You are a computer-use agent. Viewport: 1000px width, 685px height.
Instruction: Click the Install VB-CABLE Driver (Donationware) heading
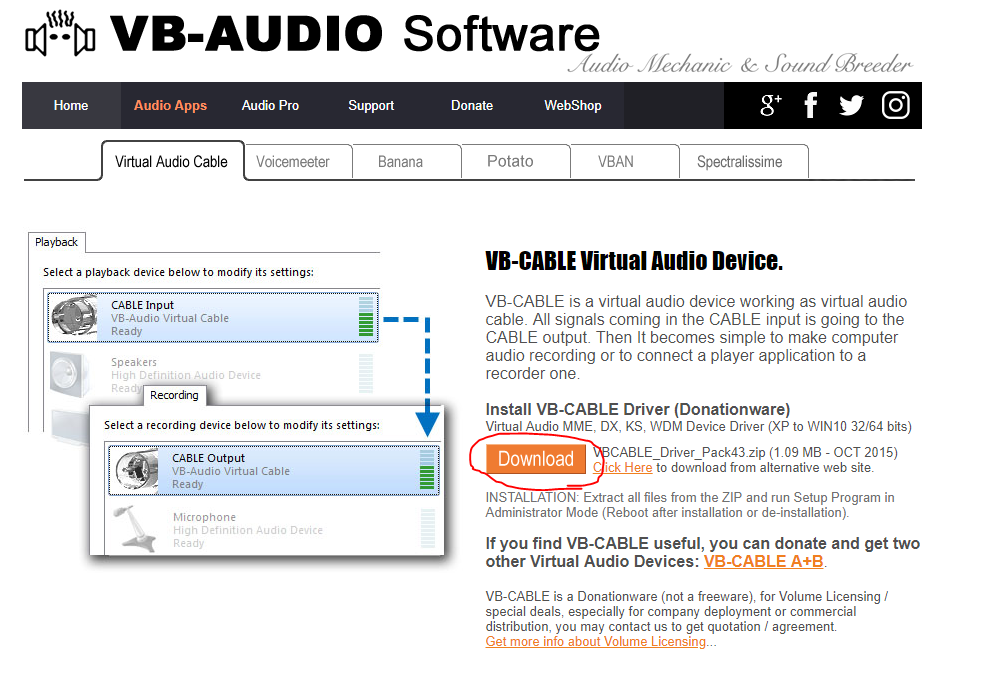pyautogui.click(x=638, y=409)
